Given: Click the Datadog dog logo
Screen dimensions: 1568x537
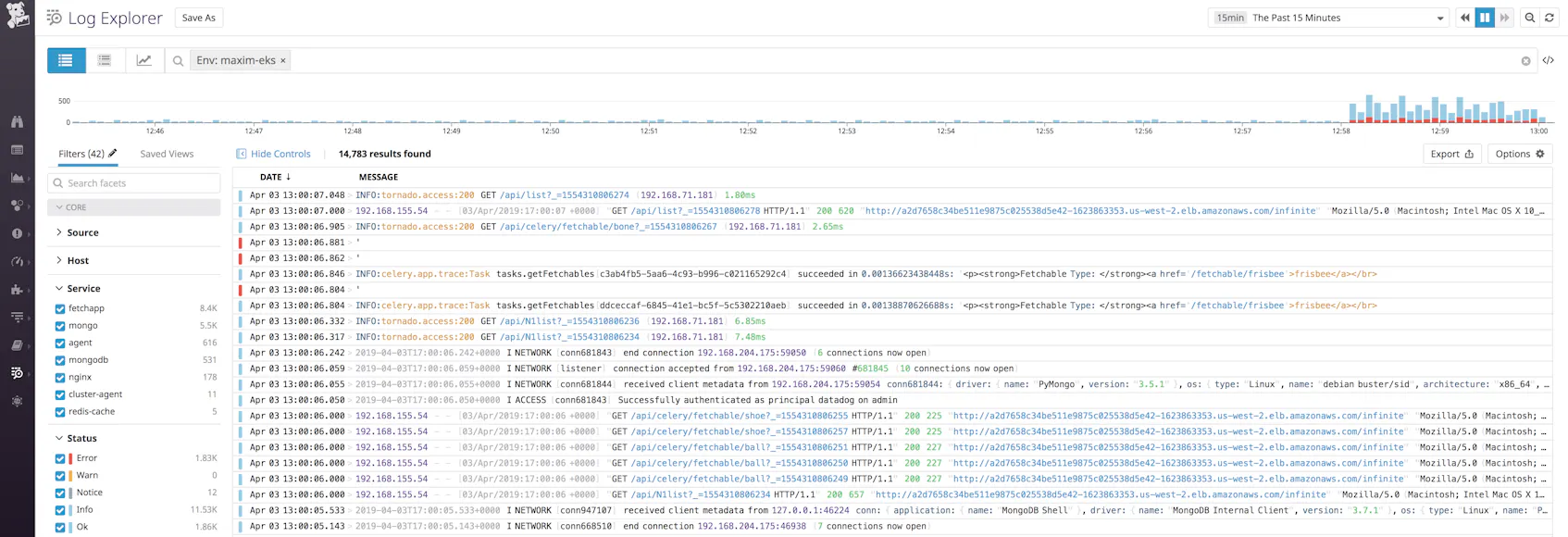Looking at the screenshot, I should [18, 15].
